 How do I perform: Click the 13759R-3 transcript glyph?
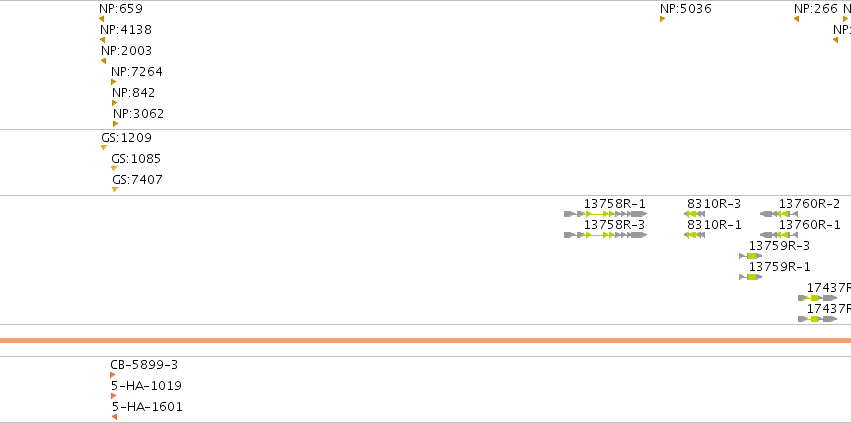click(x=751, y=256)
